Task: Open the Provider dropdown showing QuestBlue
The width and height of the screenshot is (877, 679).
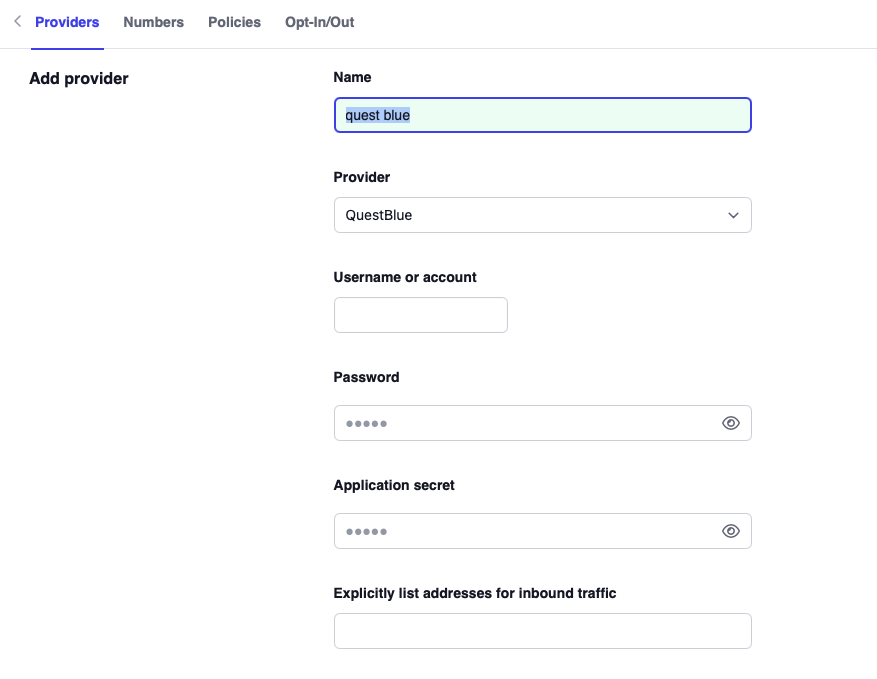Action: point(530,215)
